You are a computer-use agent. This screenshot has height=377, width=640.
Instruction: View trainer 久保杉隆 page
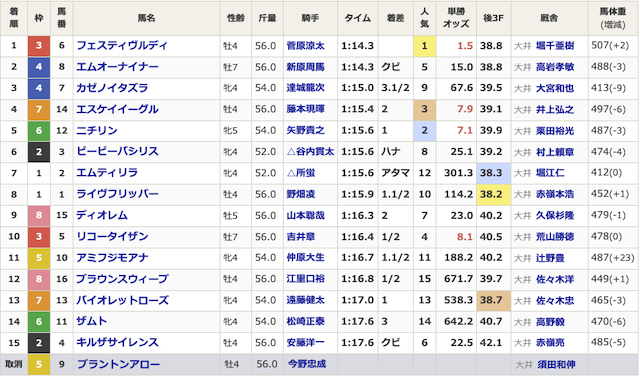point(555,215)
